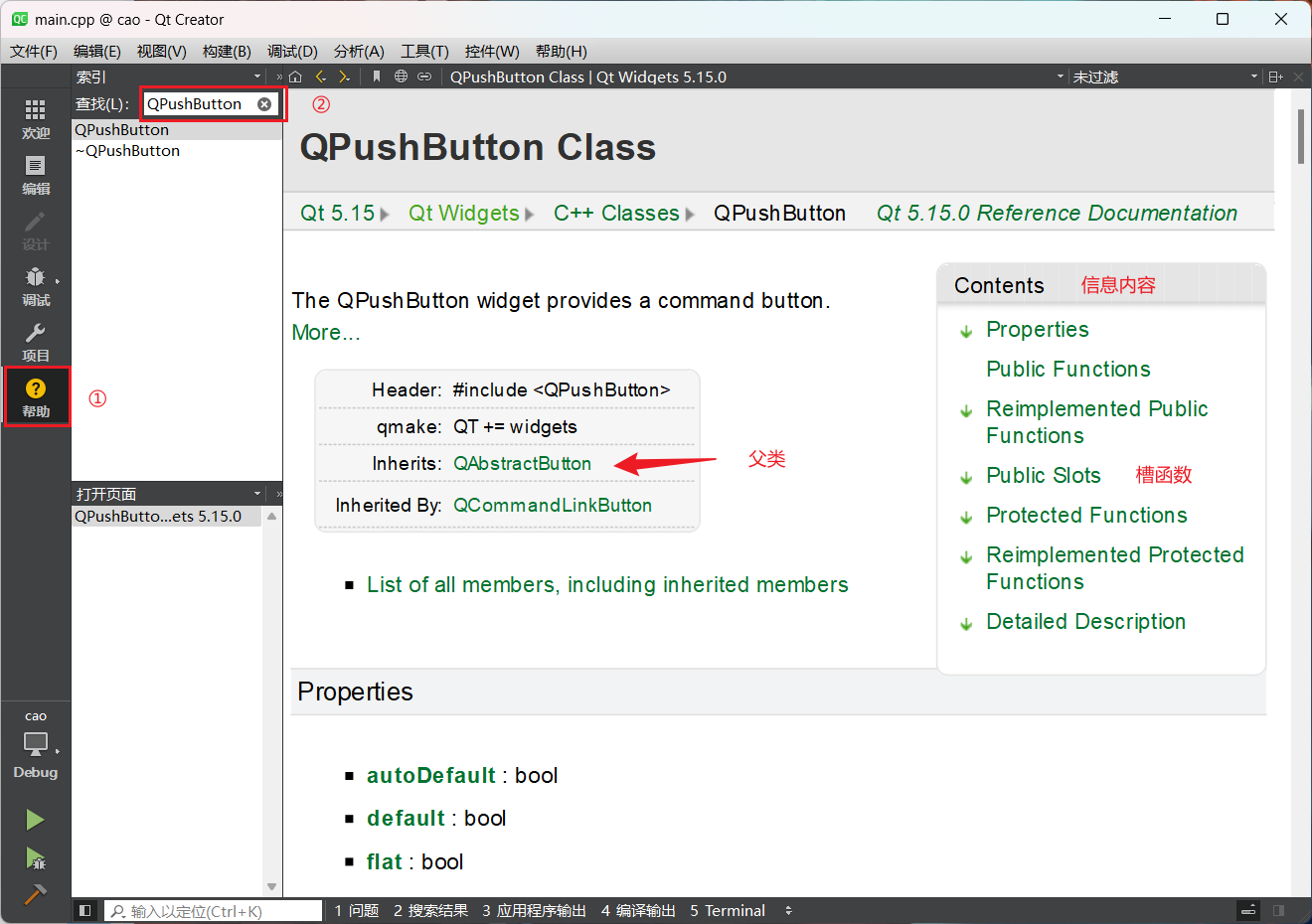Expand the output panes arrow selector
1312x924 pixels.
coord(789,910)
